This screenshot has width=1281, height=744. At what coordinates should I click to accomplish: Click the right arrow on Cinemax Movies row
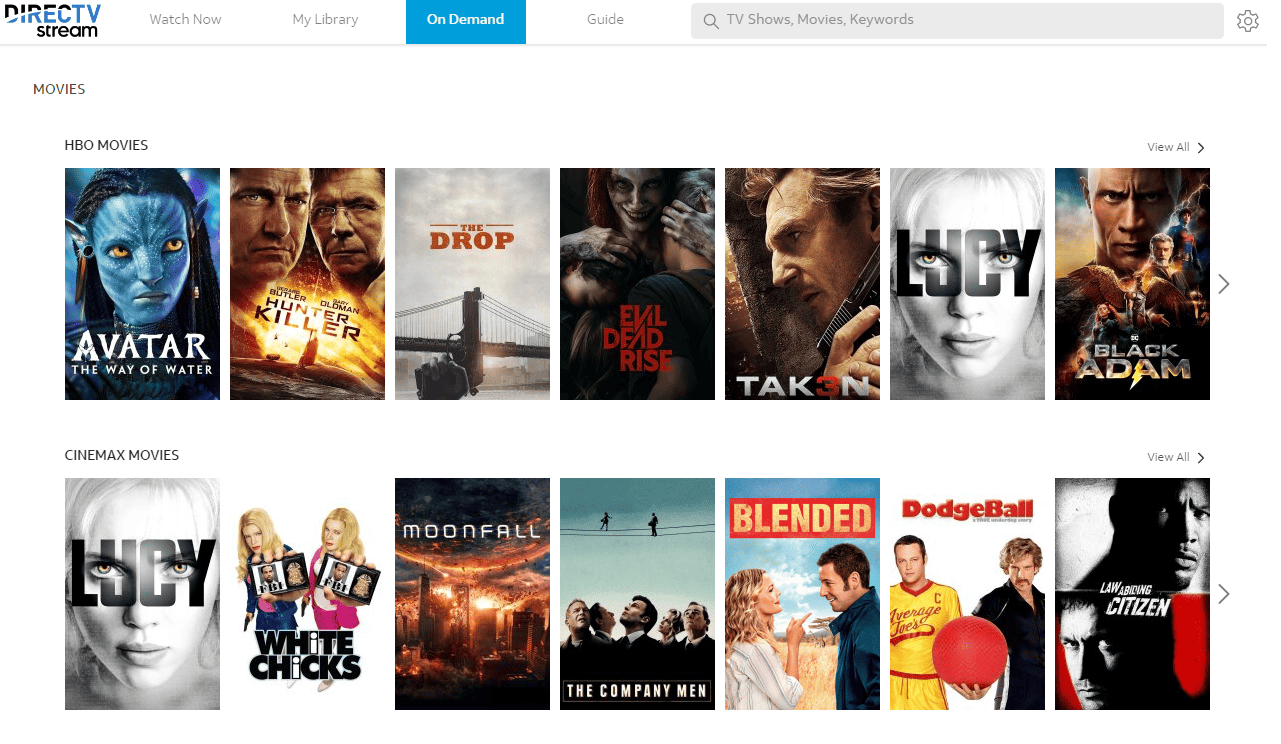pos(1224,593)
